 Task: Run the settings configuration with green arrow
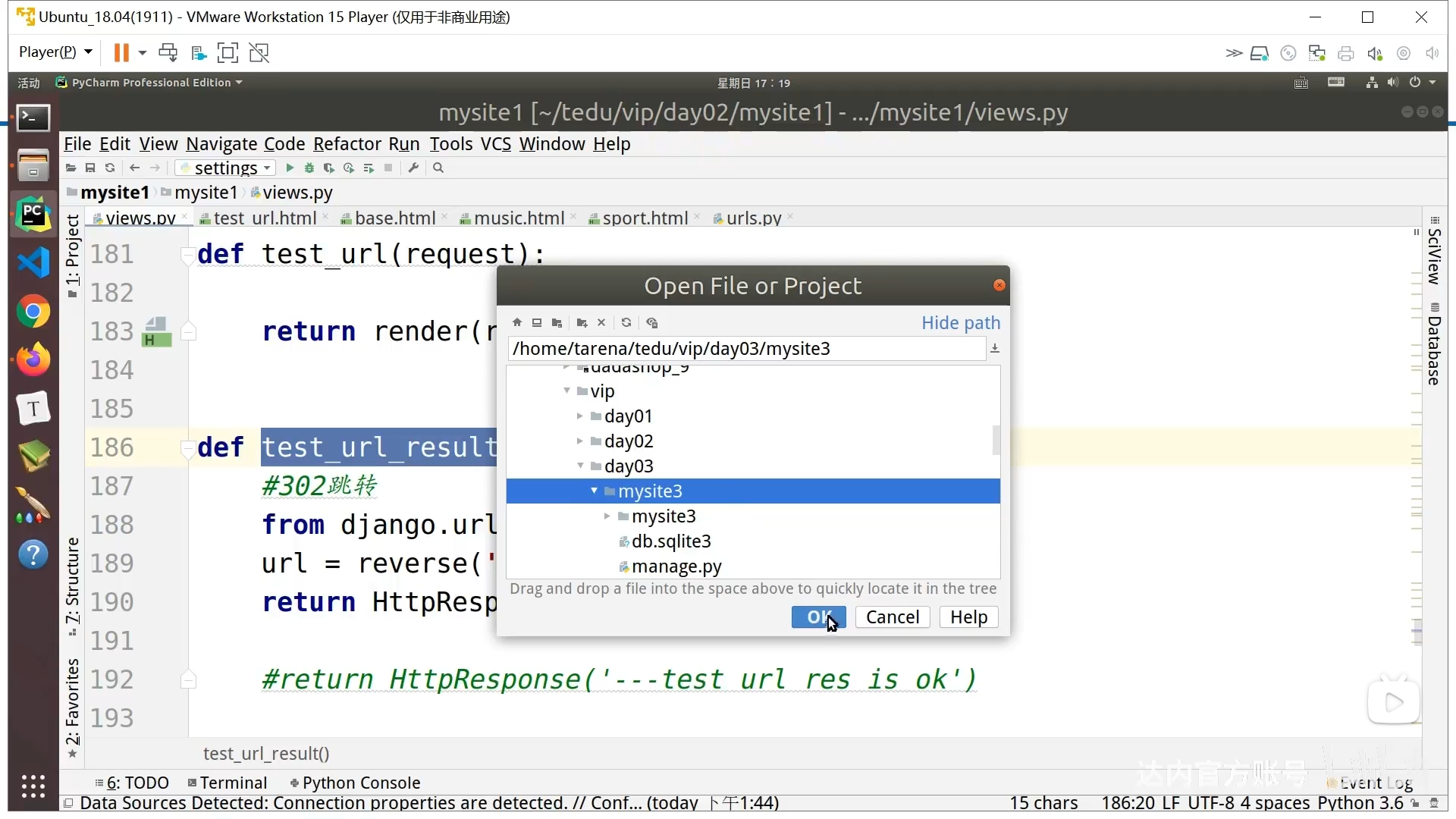(289, 168)
